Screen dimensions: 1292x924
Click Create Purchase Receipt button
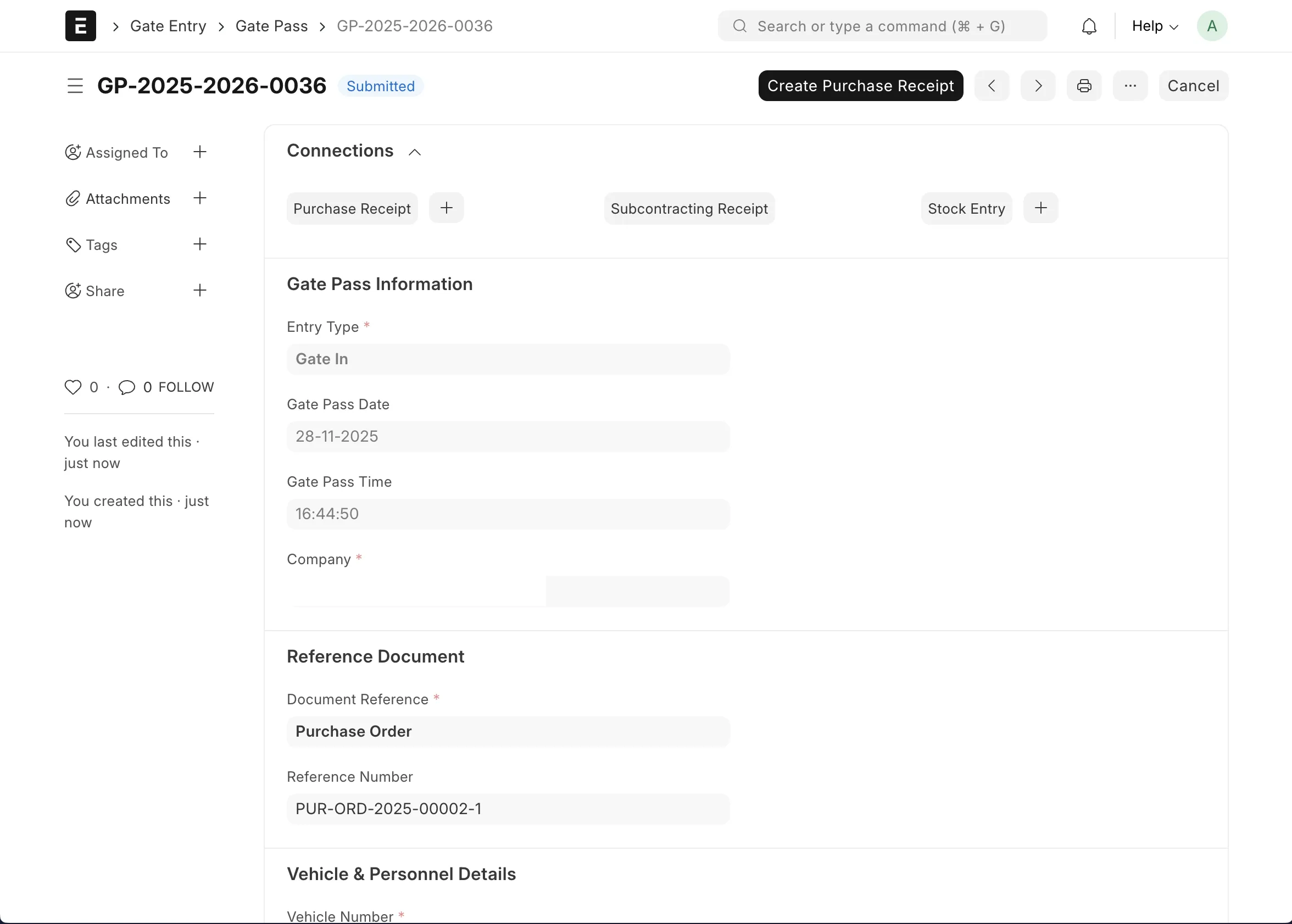[860, 86]
